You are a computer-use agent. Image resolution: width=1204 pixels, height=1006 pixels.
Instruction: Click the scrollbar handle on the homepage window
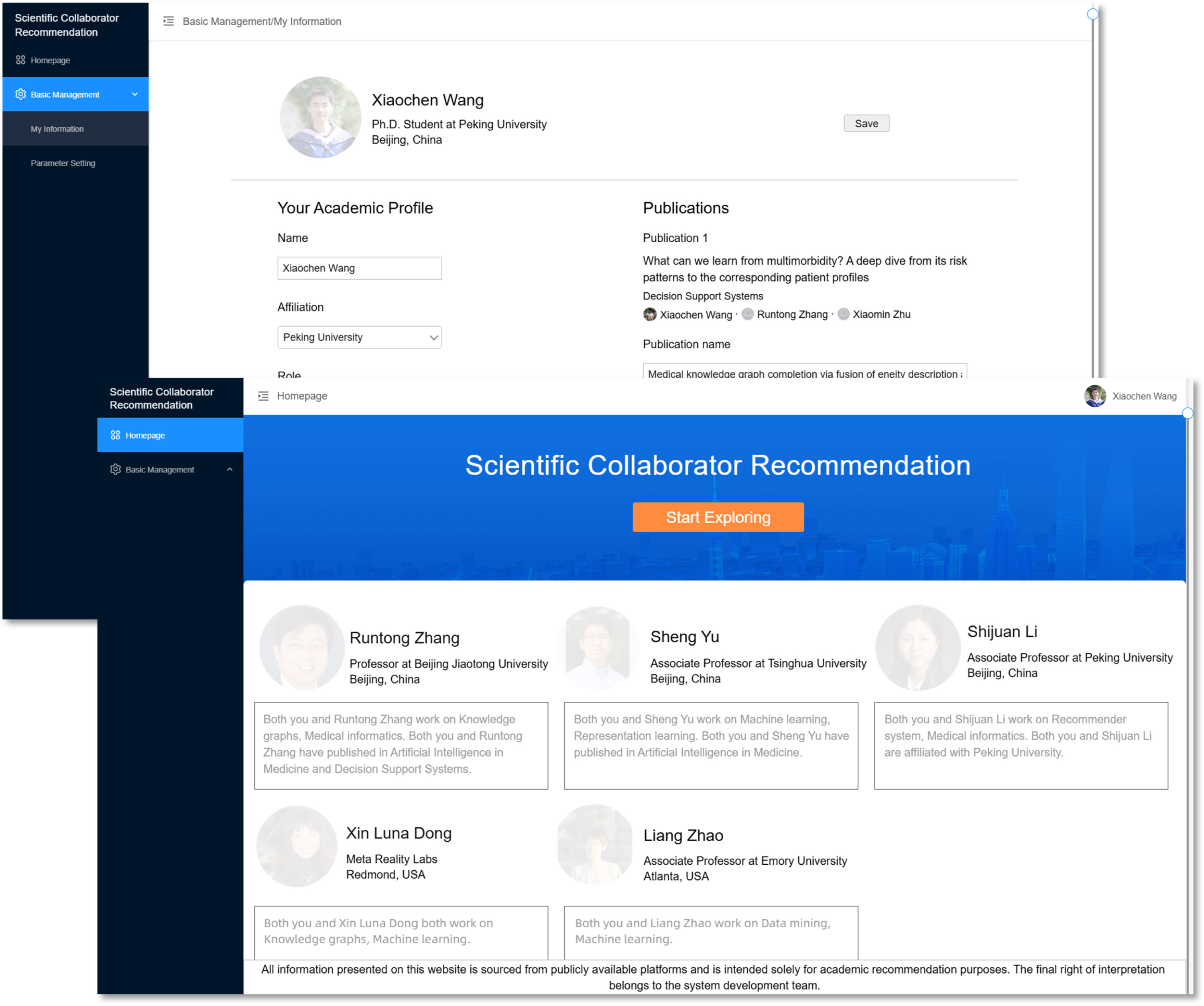click(1188, 413)
